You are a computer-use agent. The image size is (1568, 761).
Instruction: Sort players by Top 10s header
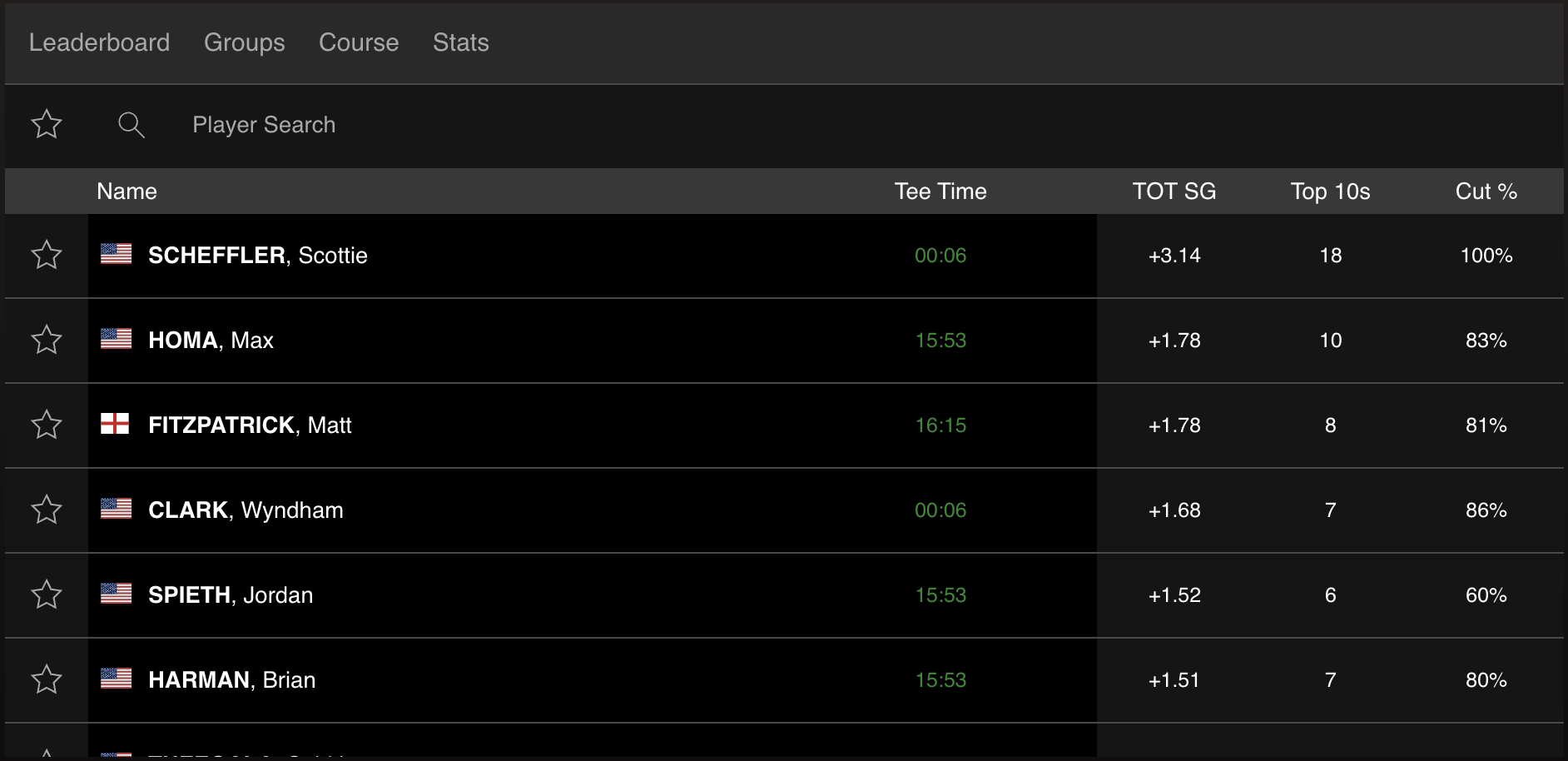coord(1330,191)
